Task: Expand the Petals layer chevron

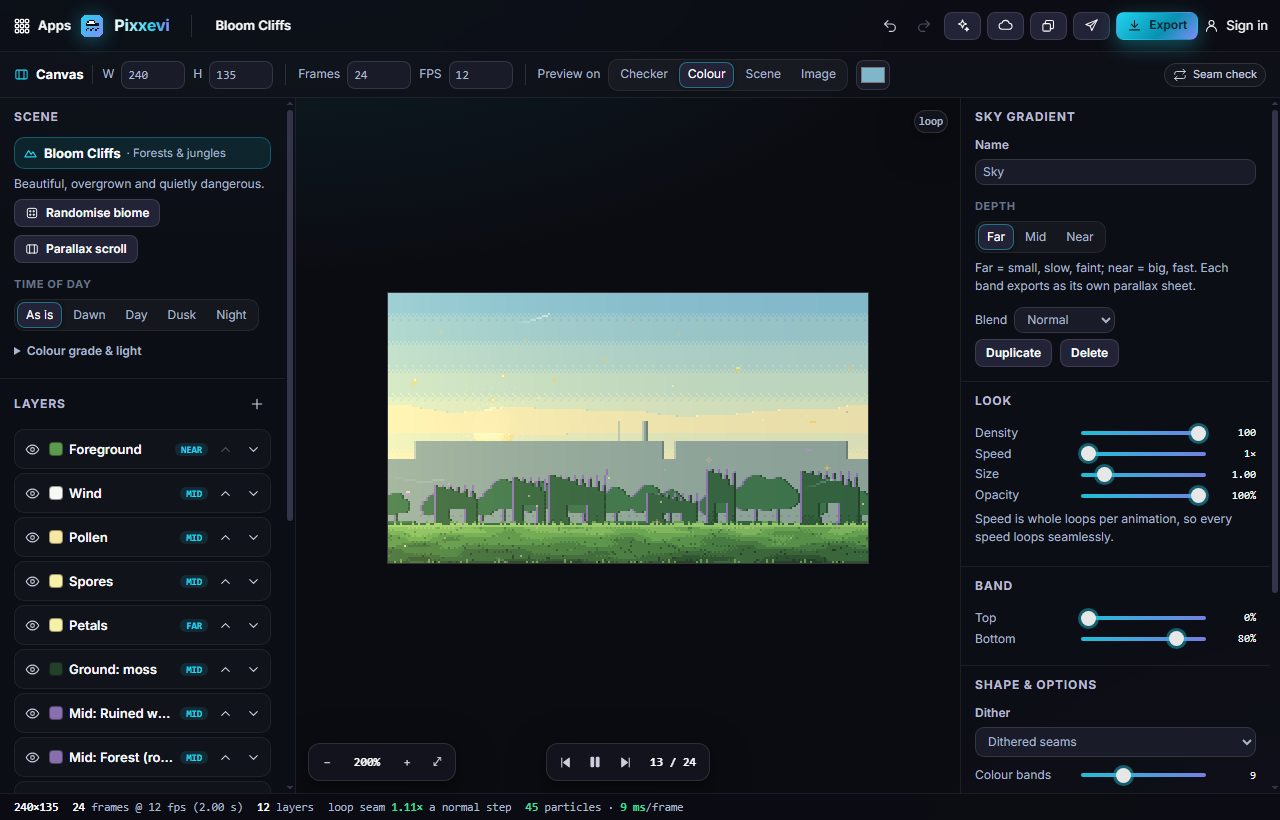Action: [254, 626]
